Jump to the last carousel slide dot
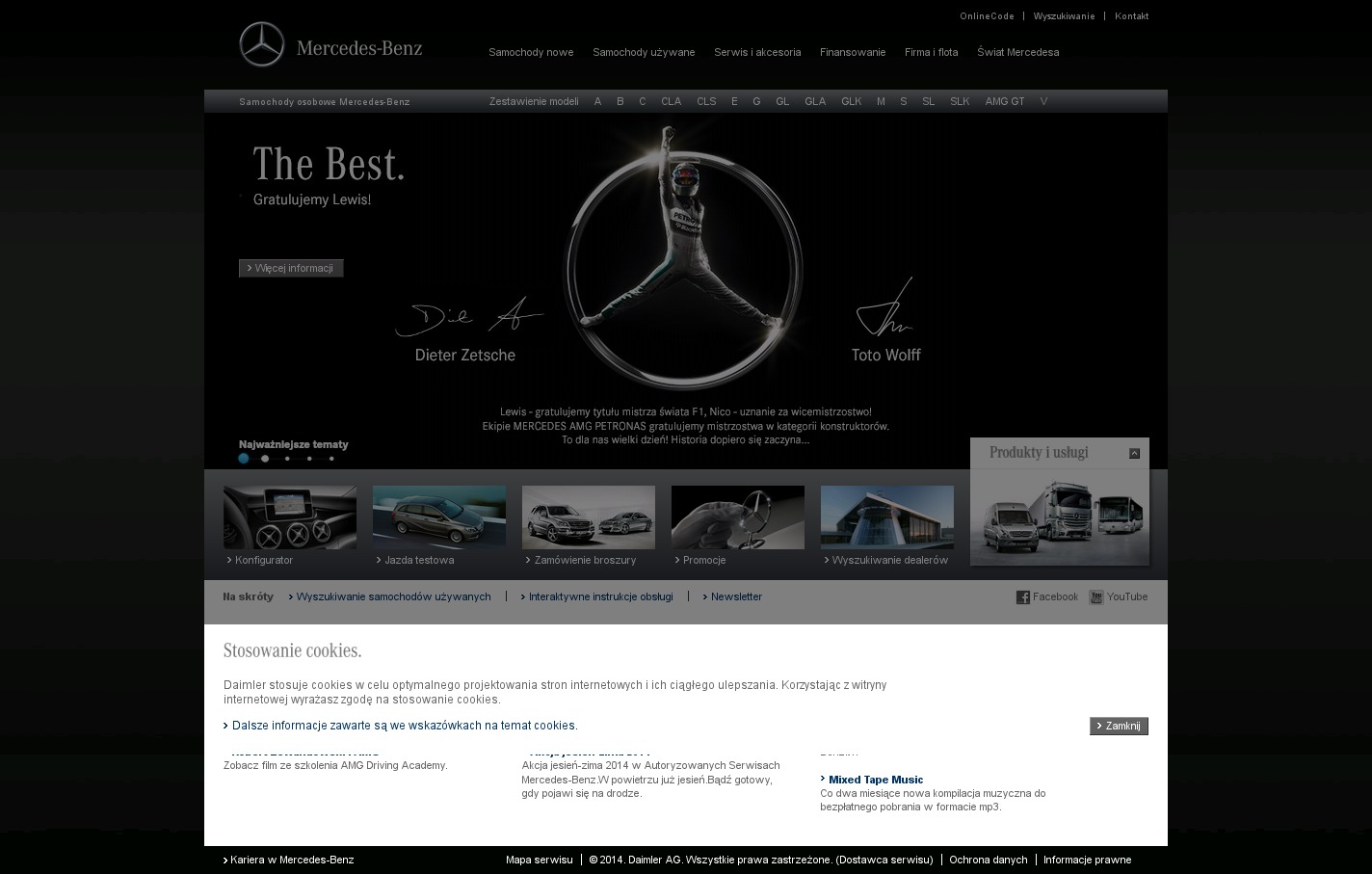1372x874 pixels. (331, 459)
